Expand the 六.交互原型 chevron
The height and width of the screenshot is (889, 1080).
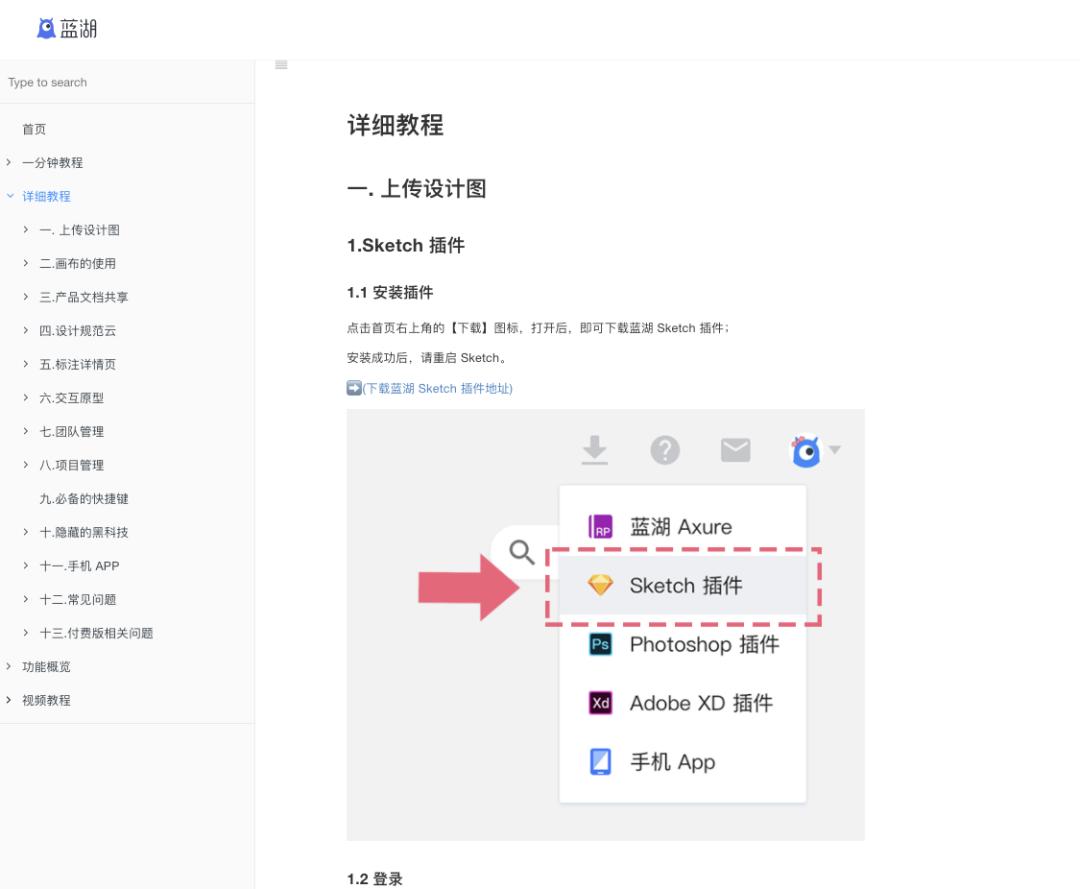(25, 397)
